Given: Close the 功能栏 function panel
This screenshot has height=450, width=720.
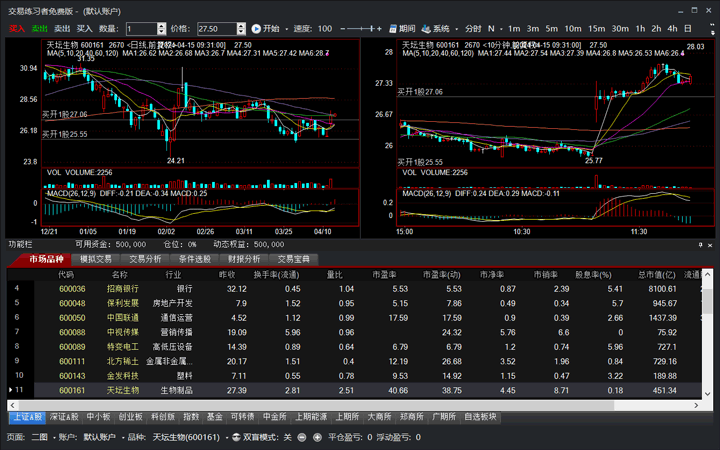Looking at the screenshot, I should coord(710,245).
